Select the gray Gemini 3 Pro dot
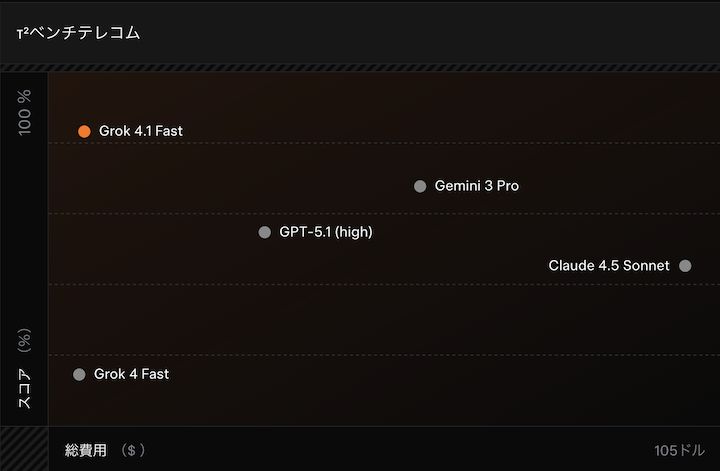The height and width of the screenshot is (471, 720). (x=420, y=186)
